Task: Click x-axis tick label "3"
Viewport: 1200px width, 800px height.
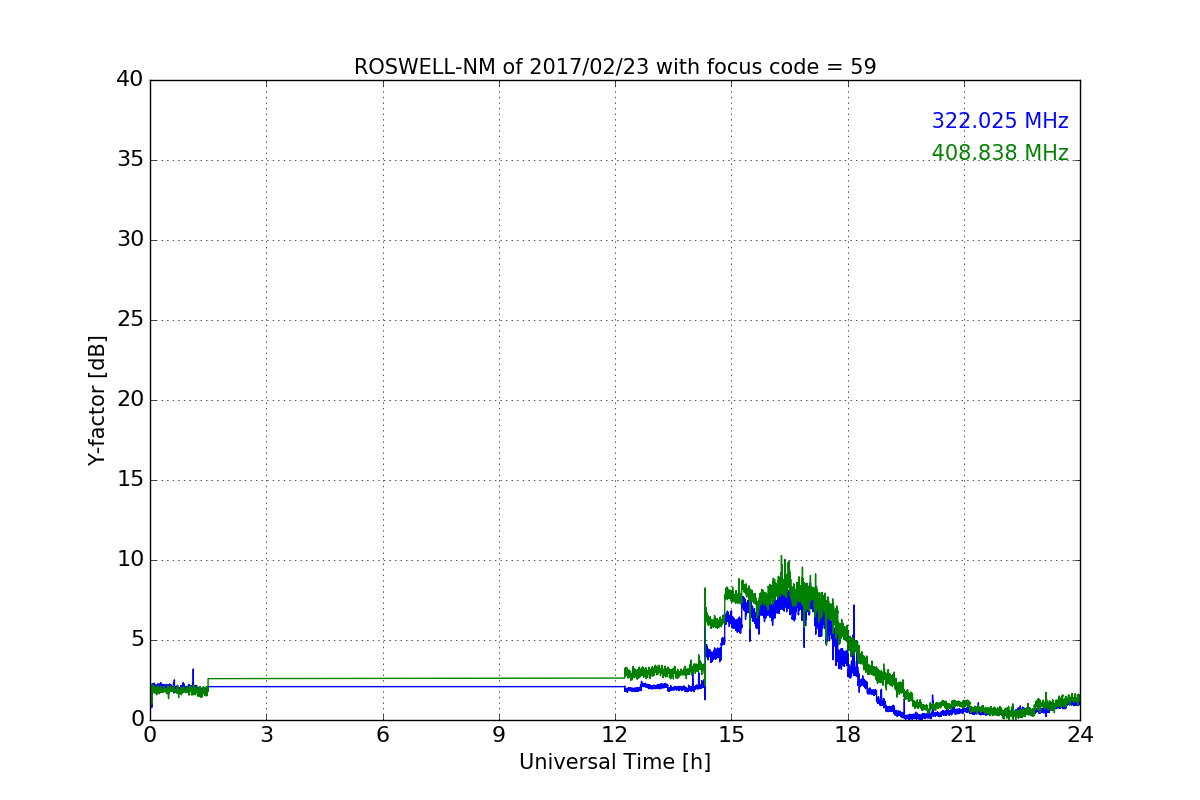Action: [x=266, y=734]
